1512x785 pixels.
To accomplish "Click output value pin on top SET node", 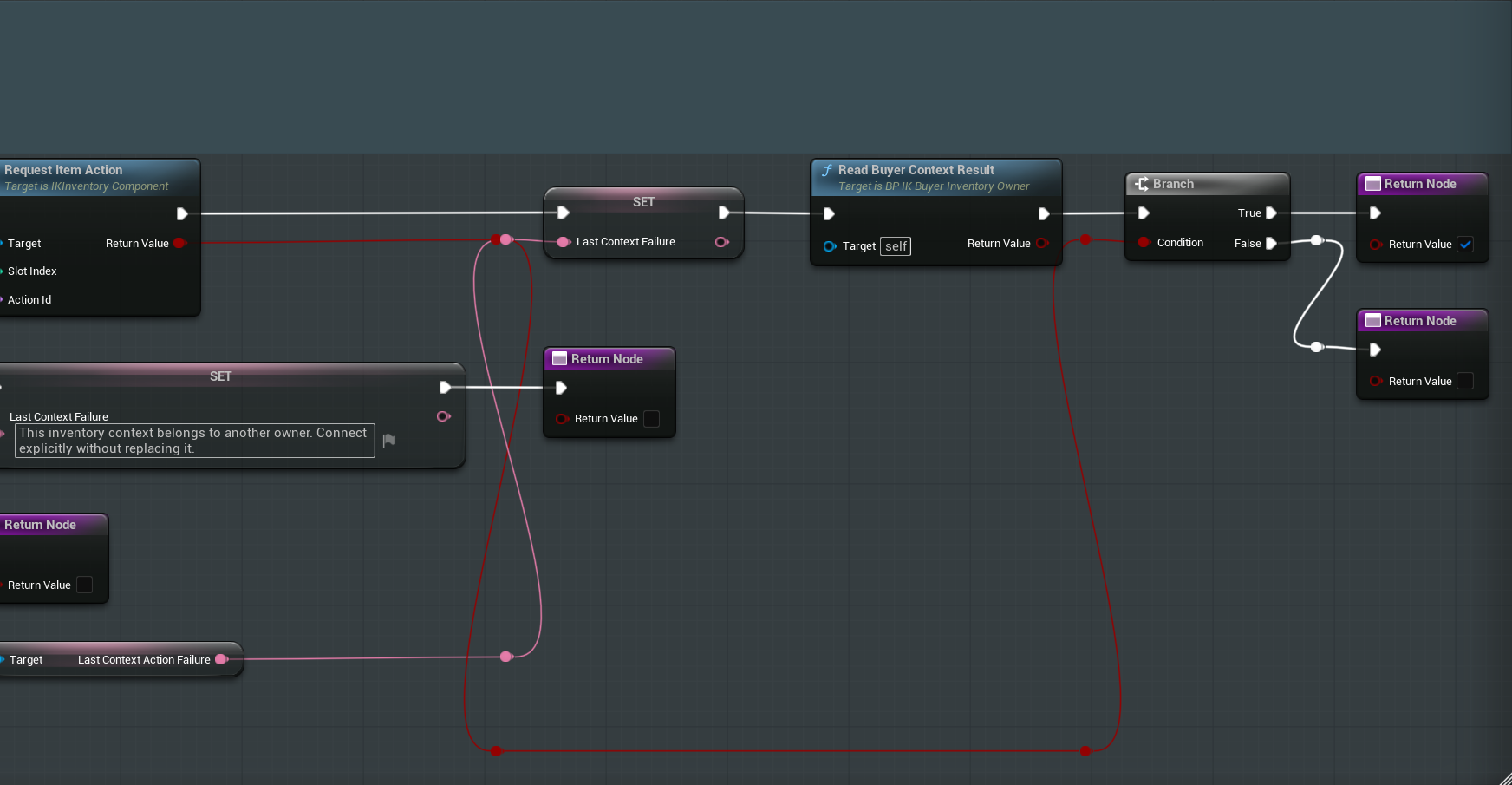I will 721,242.
